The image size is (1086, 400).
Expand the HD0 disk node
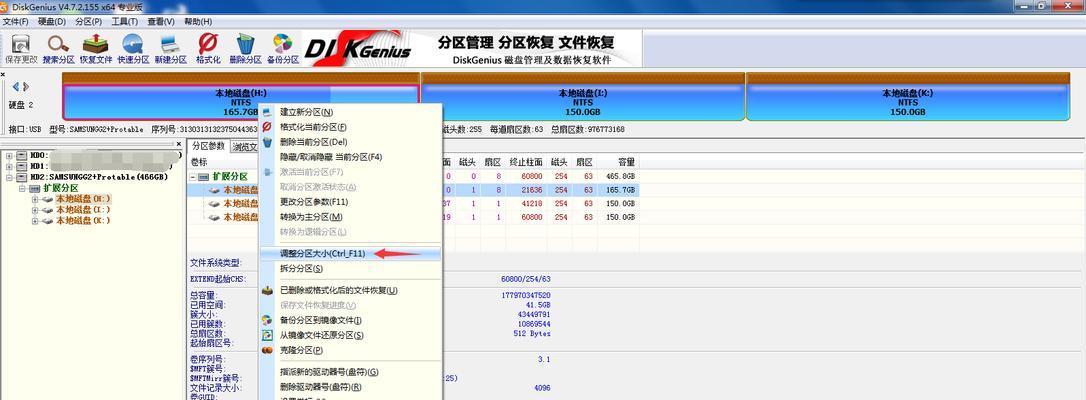[9, 155]
